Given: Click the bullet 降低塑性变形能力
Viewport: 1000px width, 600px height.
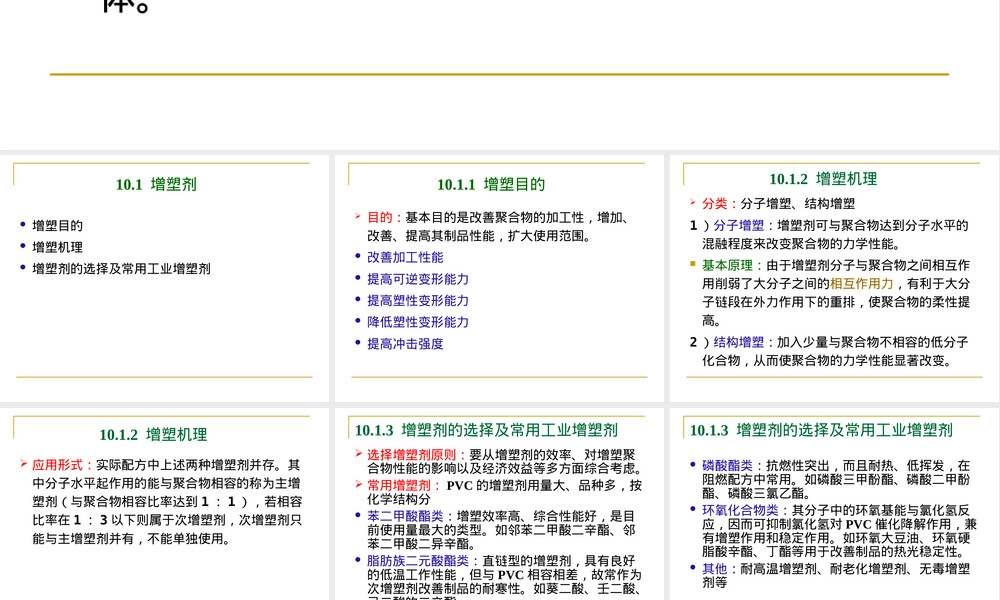Looking at the screenshot, I should click(x=418, y=323).
